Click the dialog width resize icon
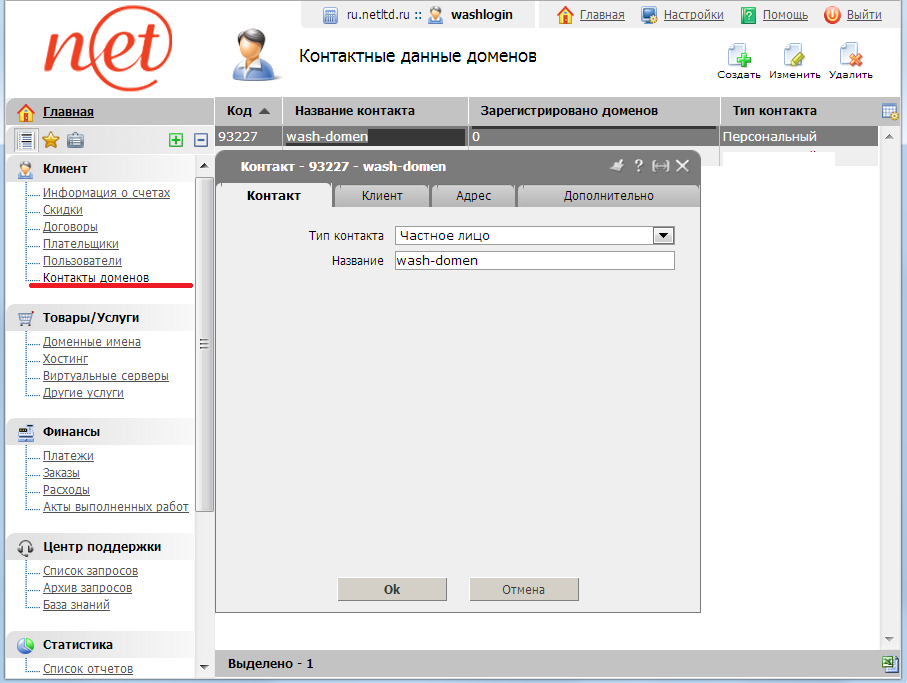The width and height of the screenshot is (907, 683). (x=660, y=166)
